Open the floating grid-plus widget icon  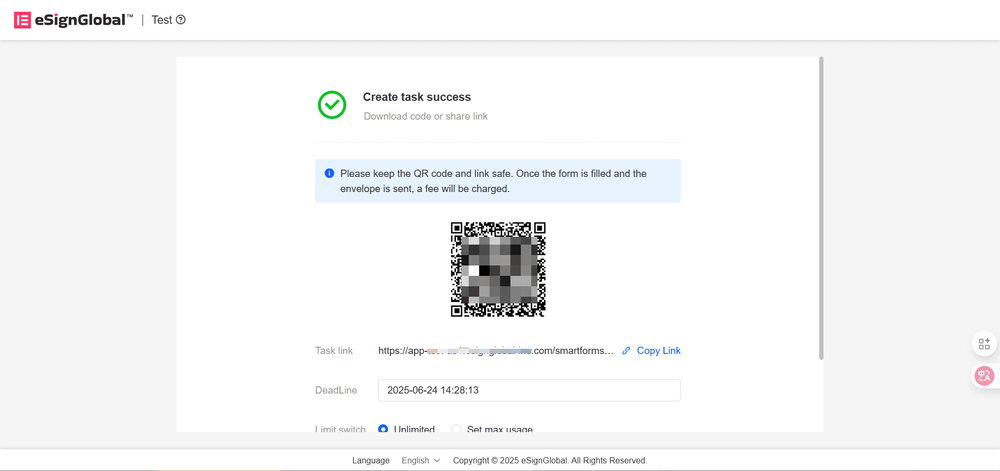[984, 344]
